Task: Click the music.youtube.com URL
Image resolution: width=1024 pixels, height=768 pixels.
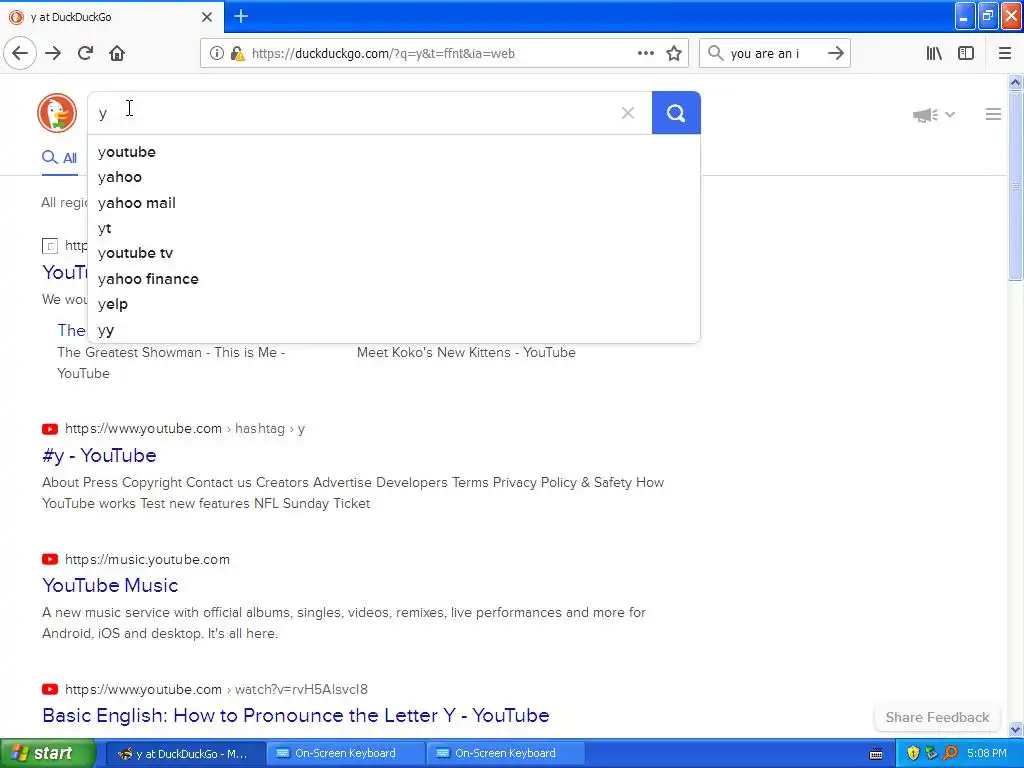Action: (147, 560)
